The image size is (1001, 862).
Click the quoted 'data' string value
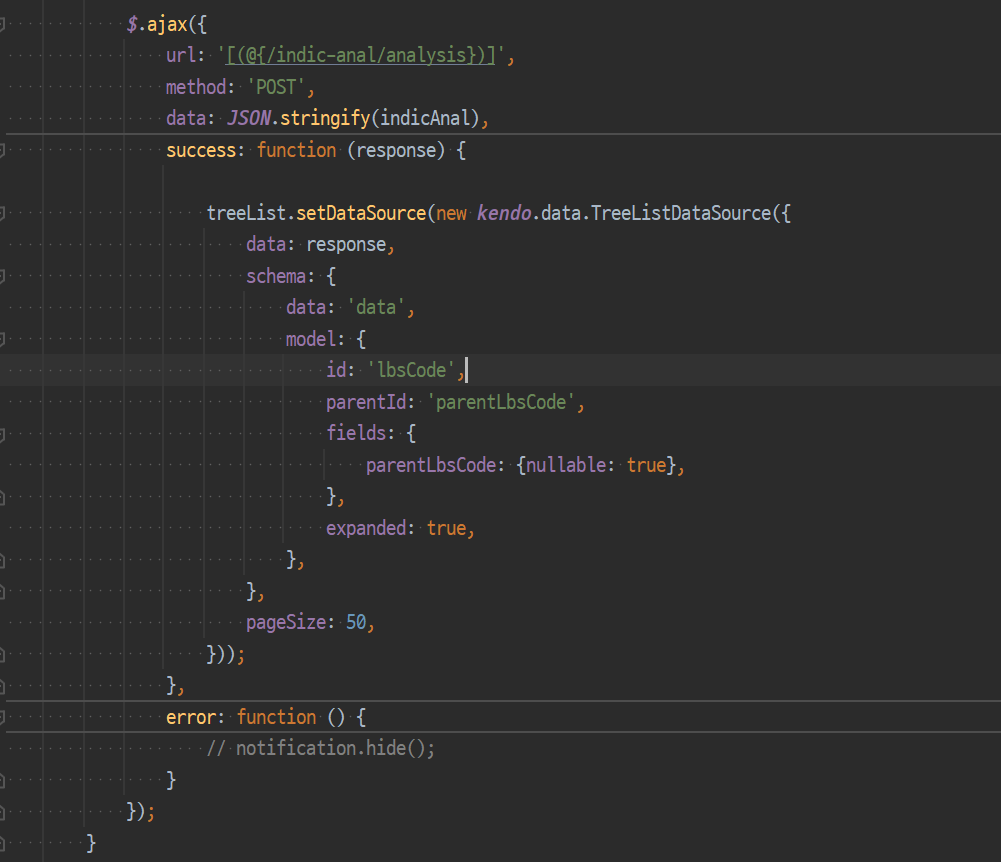376,308
